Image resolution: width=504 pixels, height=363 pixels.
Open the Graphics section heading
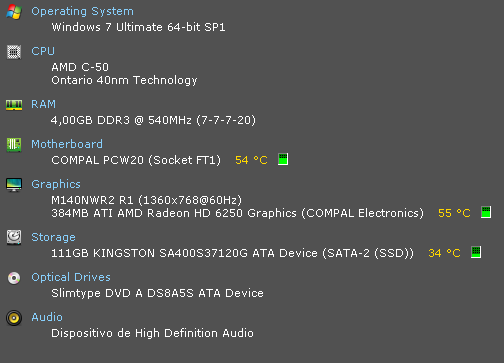56,184
